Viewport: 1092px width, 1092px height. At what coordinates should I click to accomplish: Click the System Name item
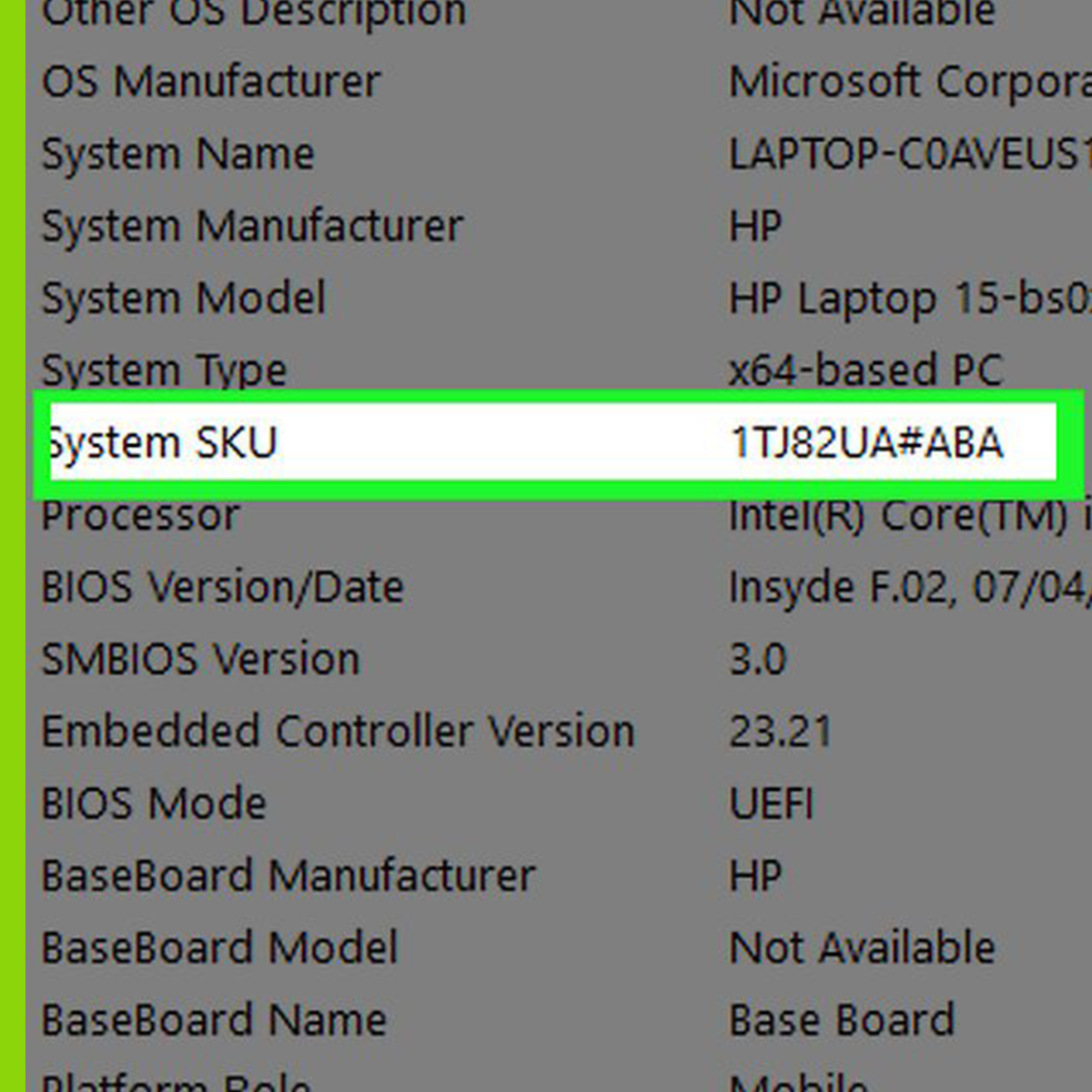(178, 154)
